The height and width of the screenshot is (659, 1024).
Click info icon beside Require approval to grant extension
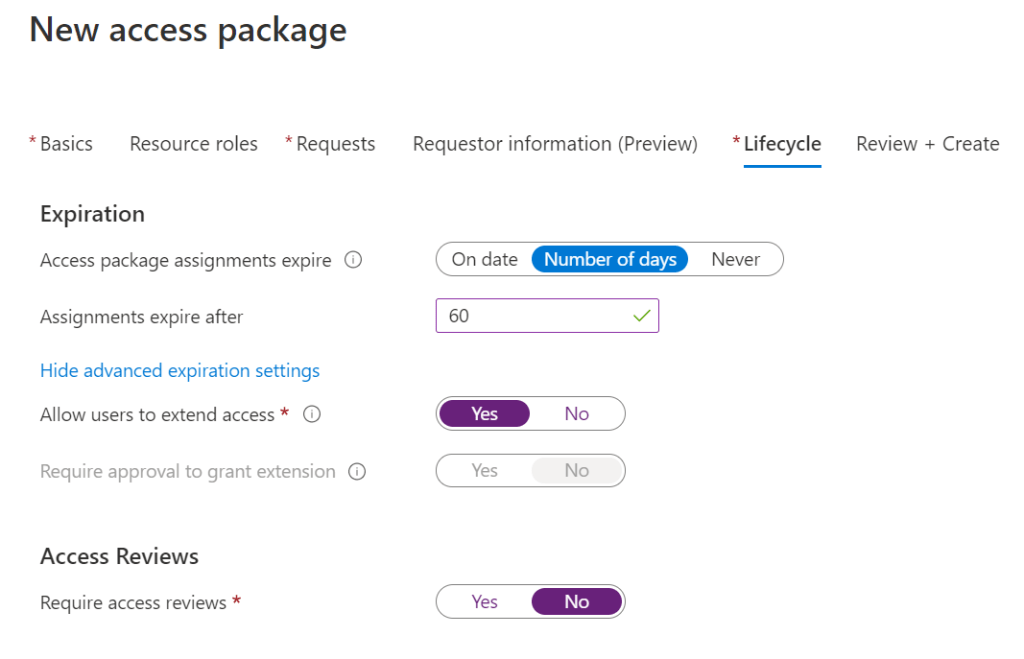point(357,471)
